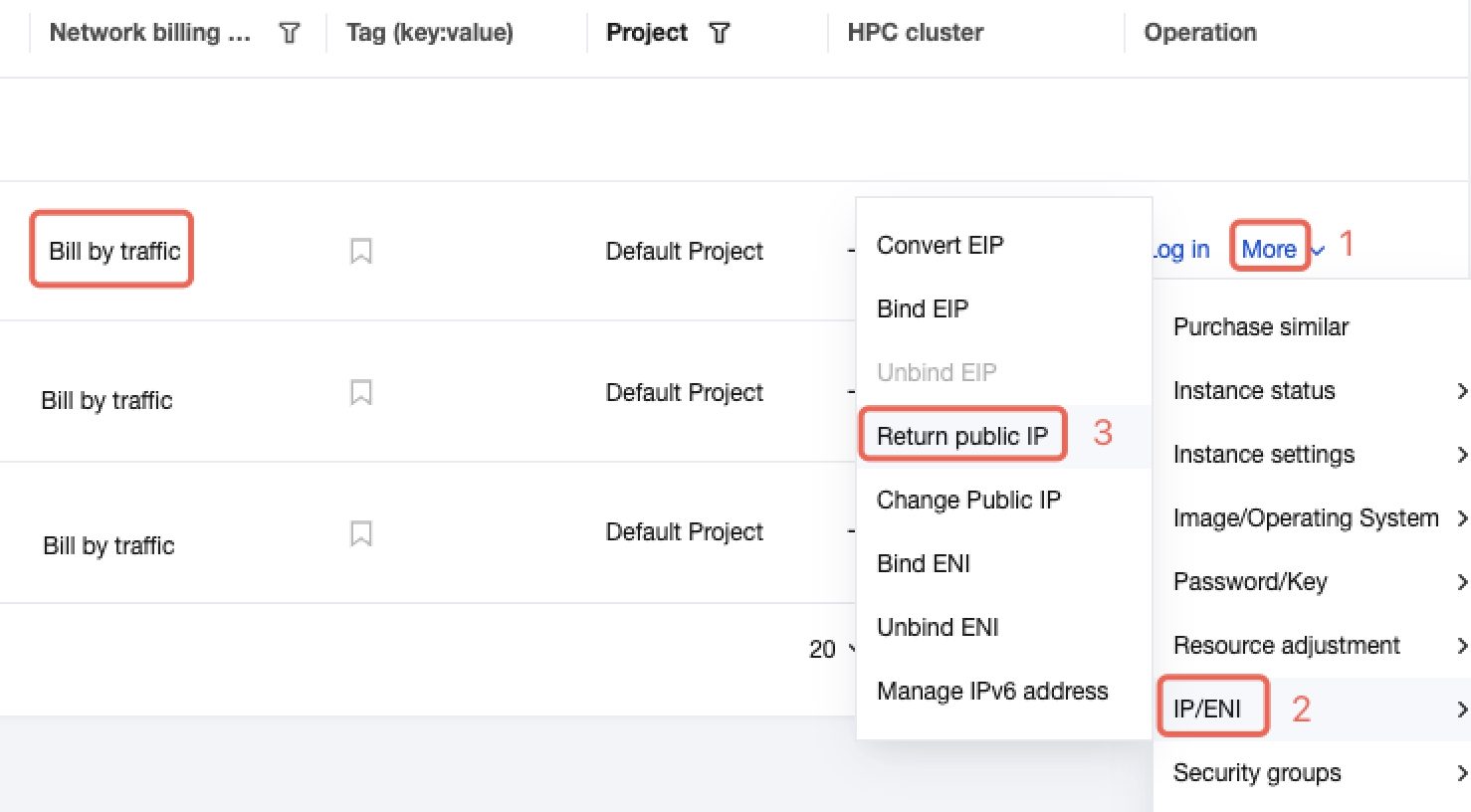The height and width of the screenshot is (812, 1471).
Task: Choose Return public IP option
Action: point(962,437)
